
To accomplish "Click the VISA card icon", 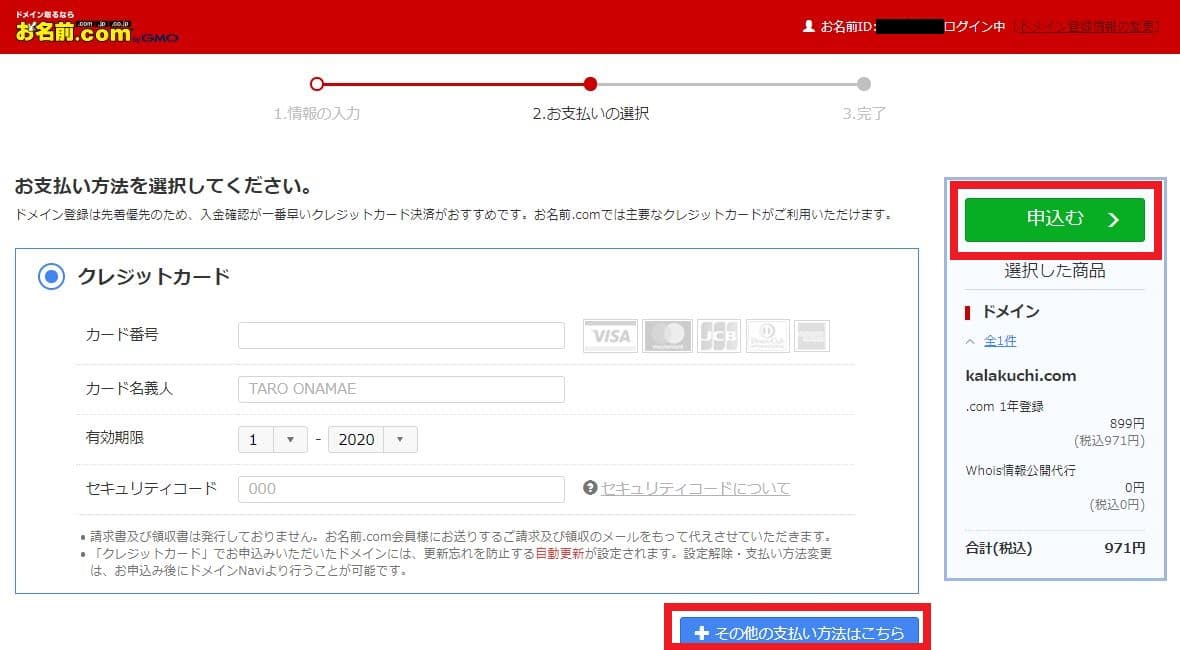I will tap(609, 336).
